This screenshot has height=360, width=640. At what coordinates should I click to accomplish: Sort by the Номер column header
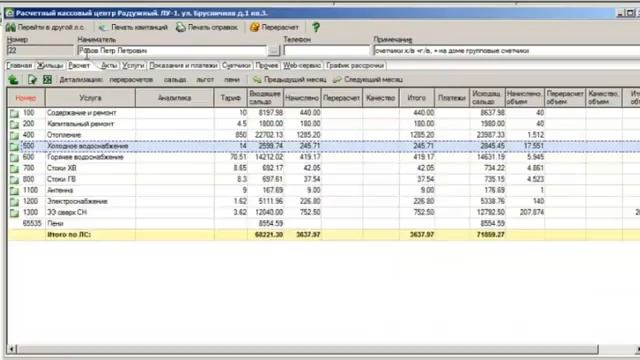[26, 98]
